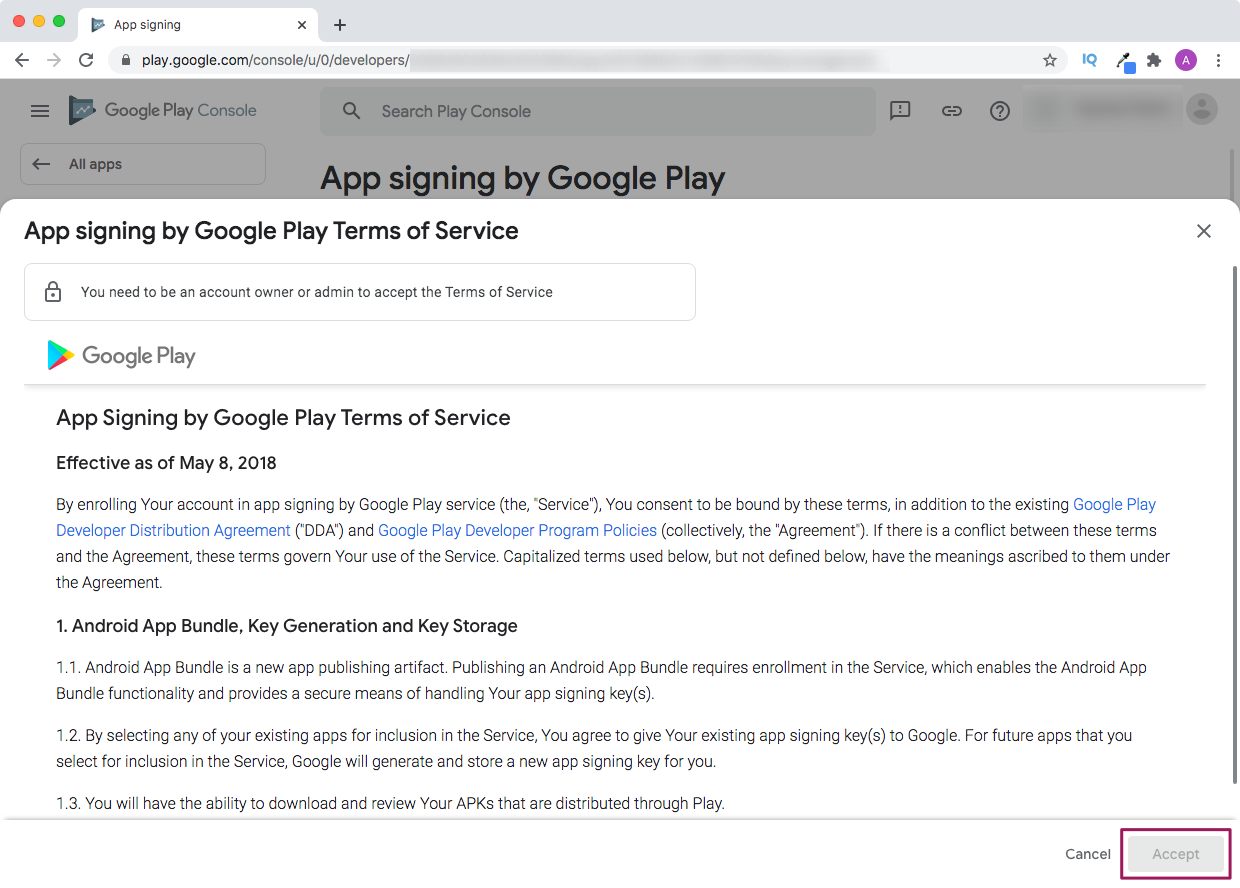Click the browser back arrow

tap(22, 60)
